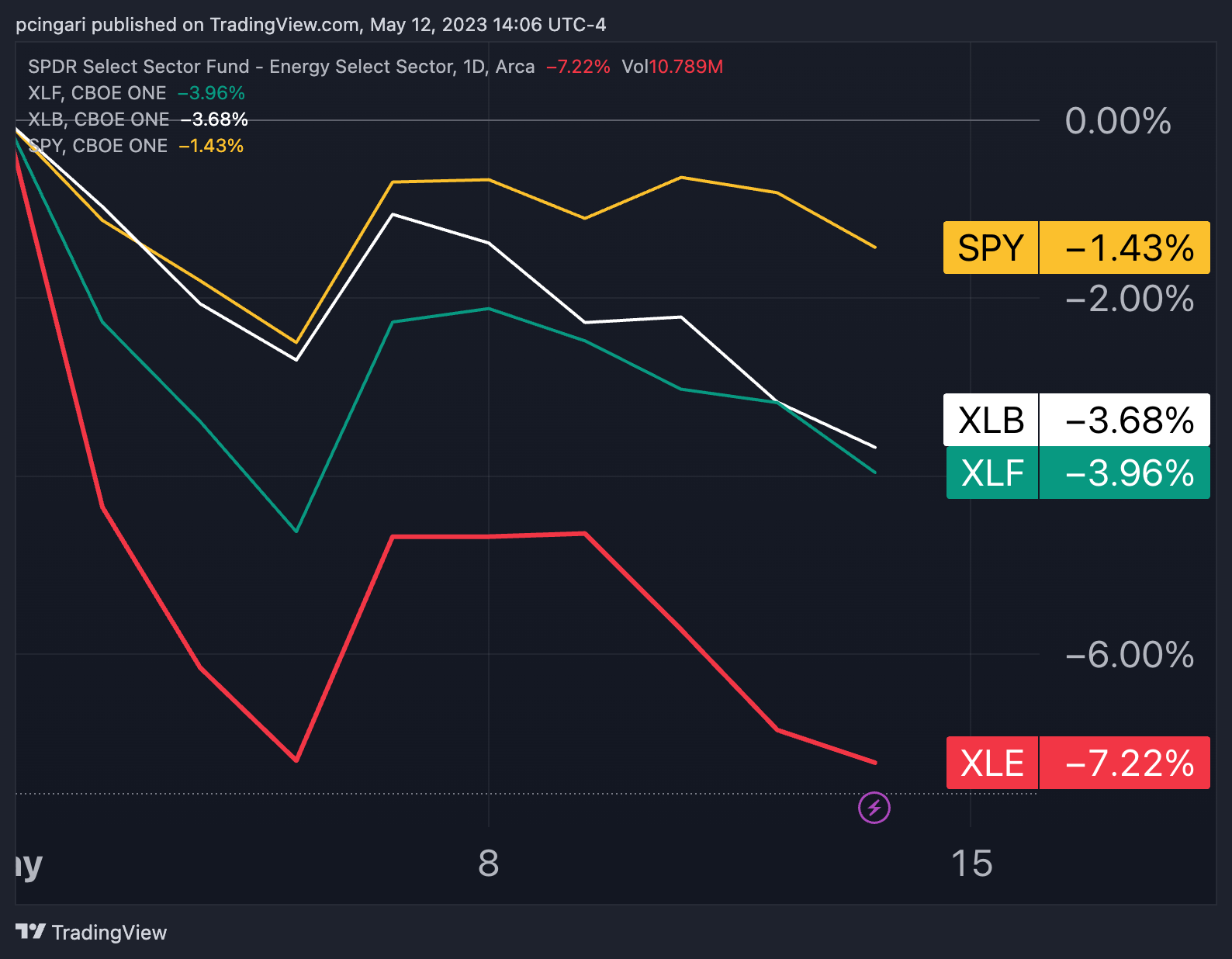Select the XLF ticker label tag
This screenshot has height=959, width=1232.
tap(992, 473)
